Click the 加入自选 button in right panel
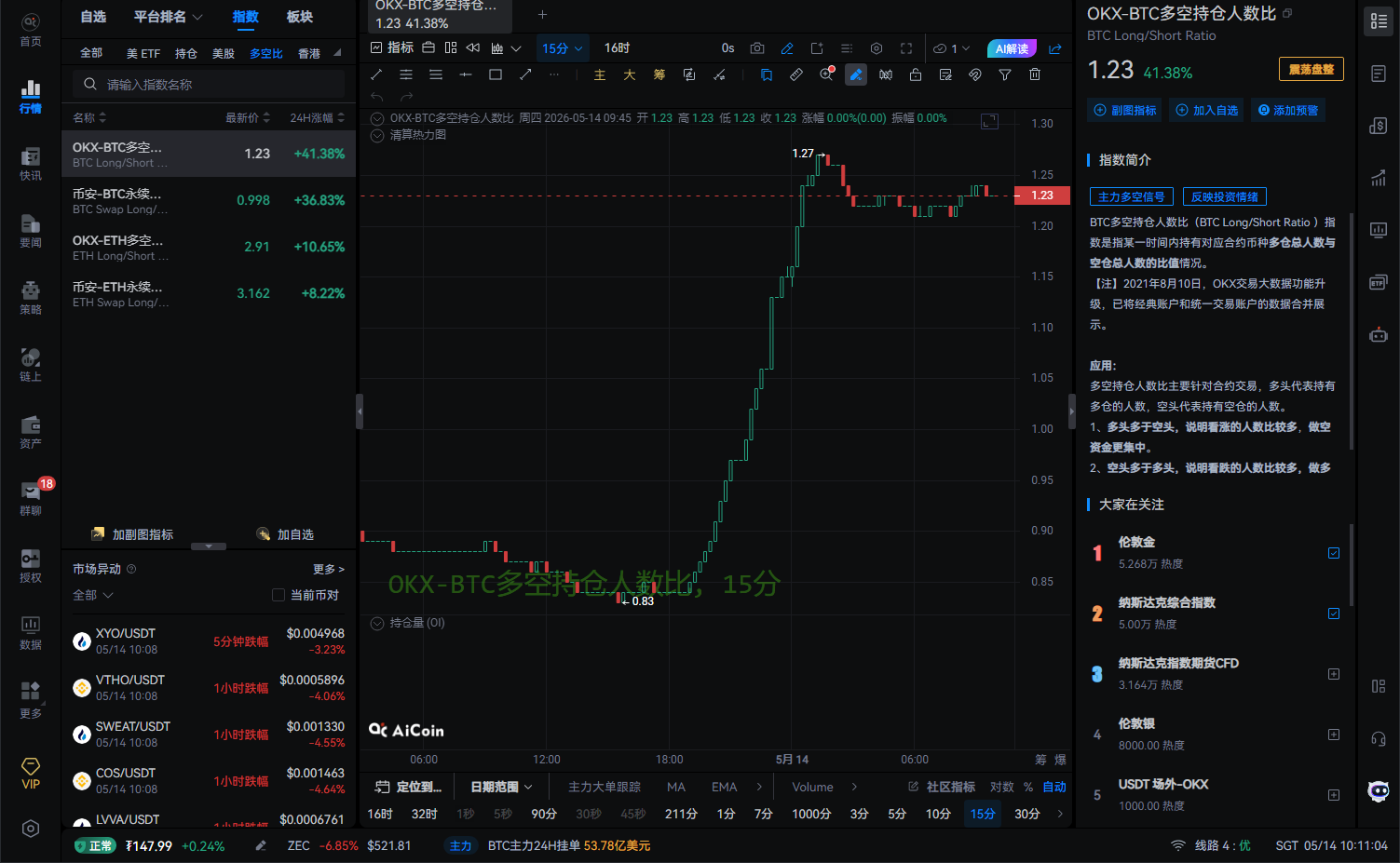Screen dimensions: 1400x863 tap(1206, 110)
